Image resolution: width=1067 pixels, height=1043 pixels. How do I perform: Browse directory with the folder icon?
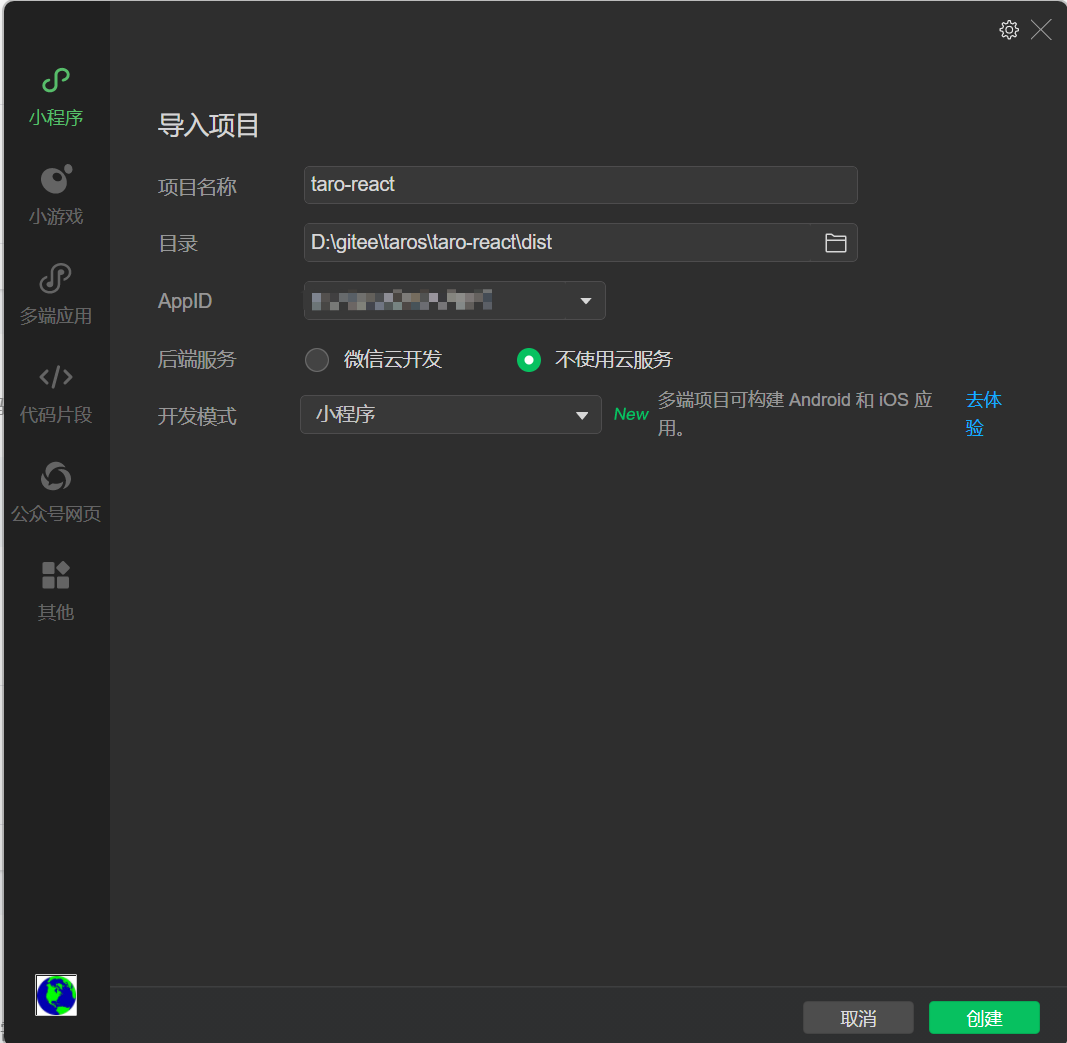[x=836, y=243]
